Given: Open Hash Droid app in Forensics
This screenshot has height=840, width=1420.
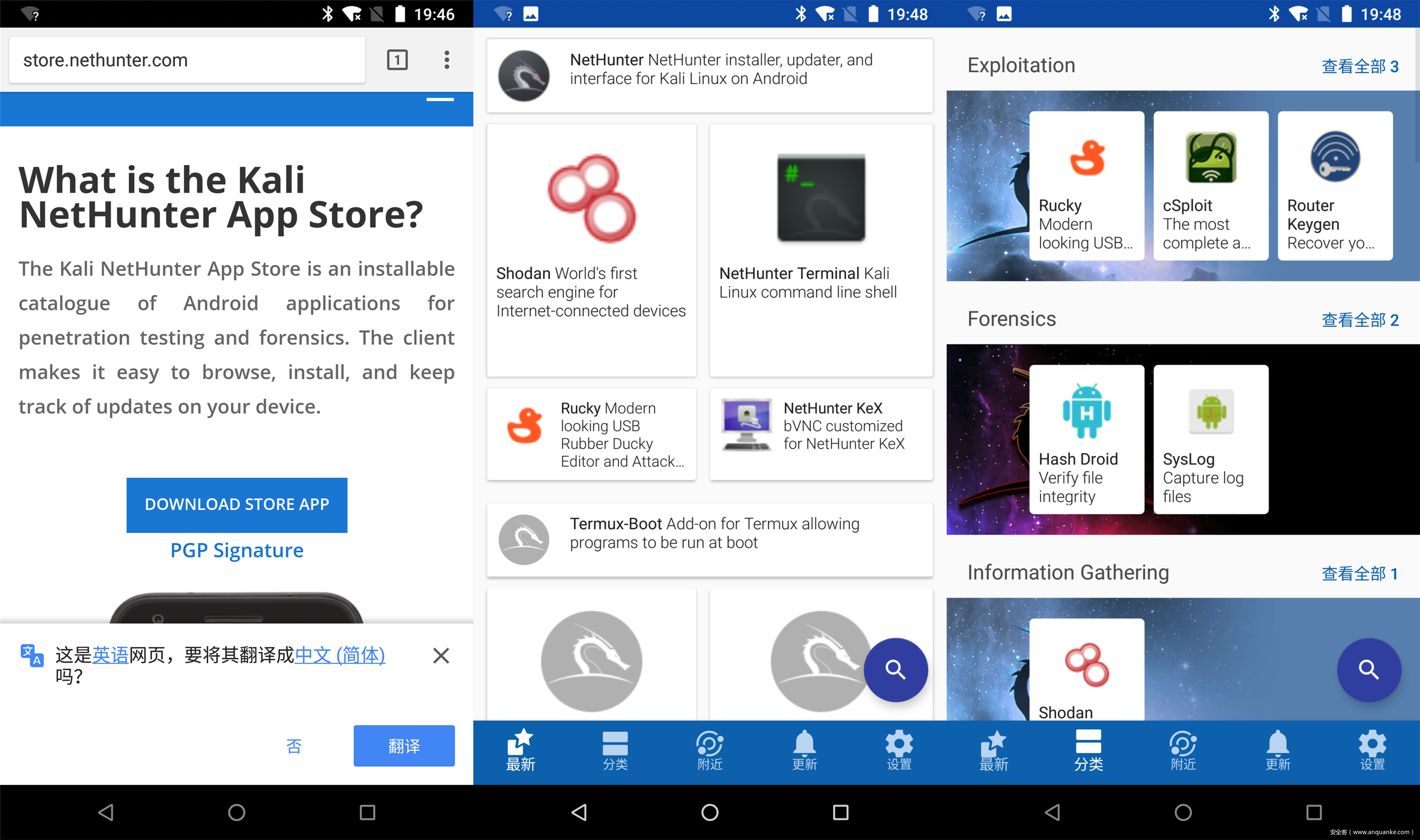Looking at the screenshot, I should (x=1086, y=439).
